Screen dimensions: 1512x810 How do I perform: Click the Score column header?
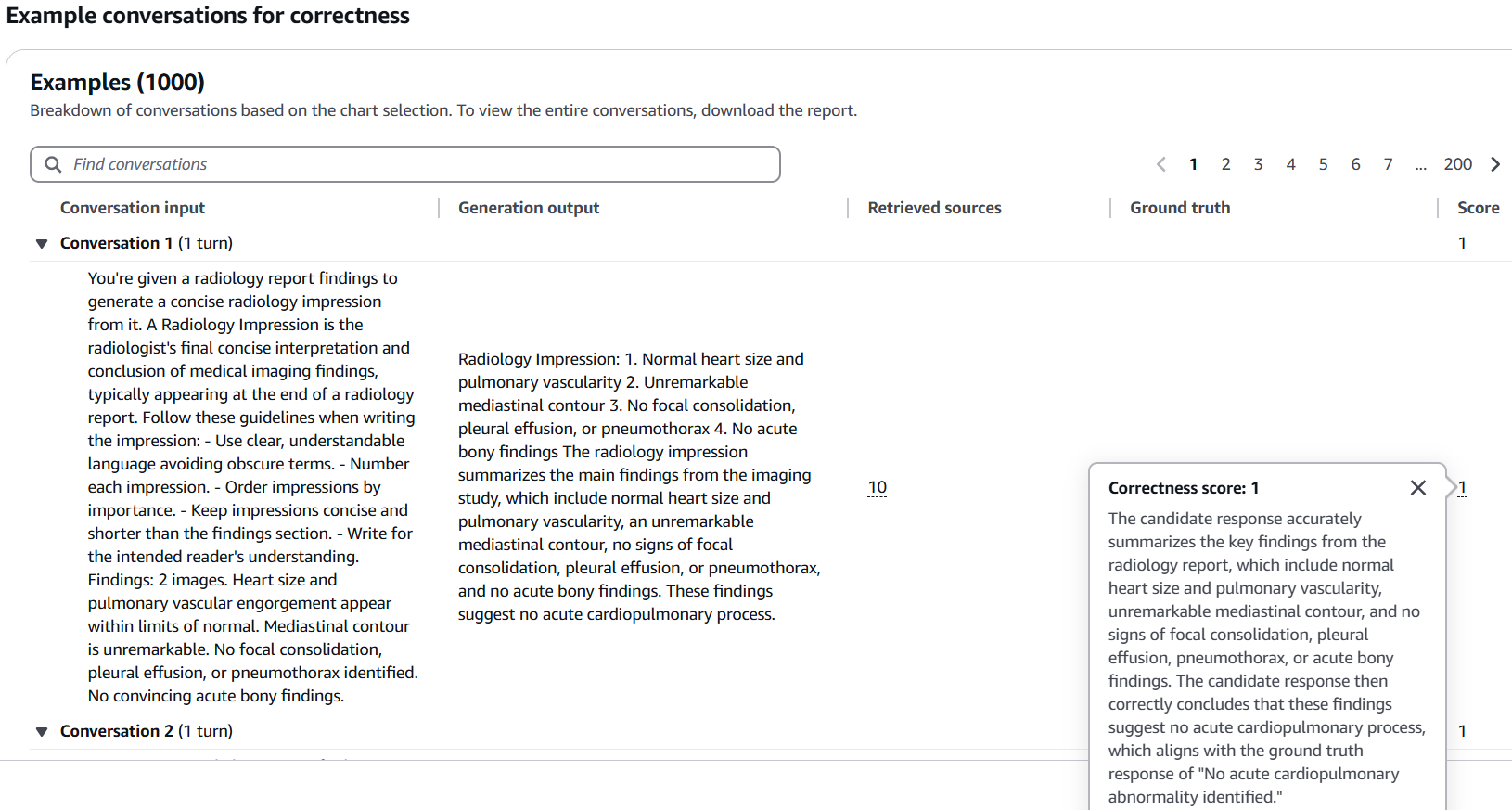(1479, 208)
